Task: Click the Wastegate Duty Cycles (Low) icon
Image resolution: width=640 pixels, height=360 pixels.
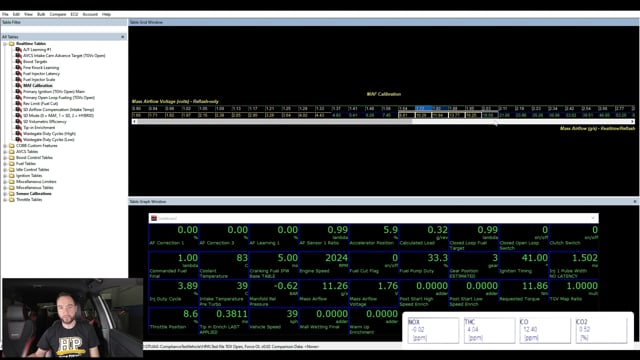Action: [18, 140]
